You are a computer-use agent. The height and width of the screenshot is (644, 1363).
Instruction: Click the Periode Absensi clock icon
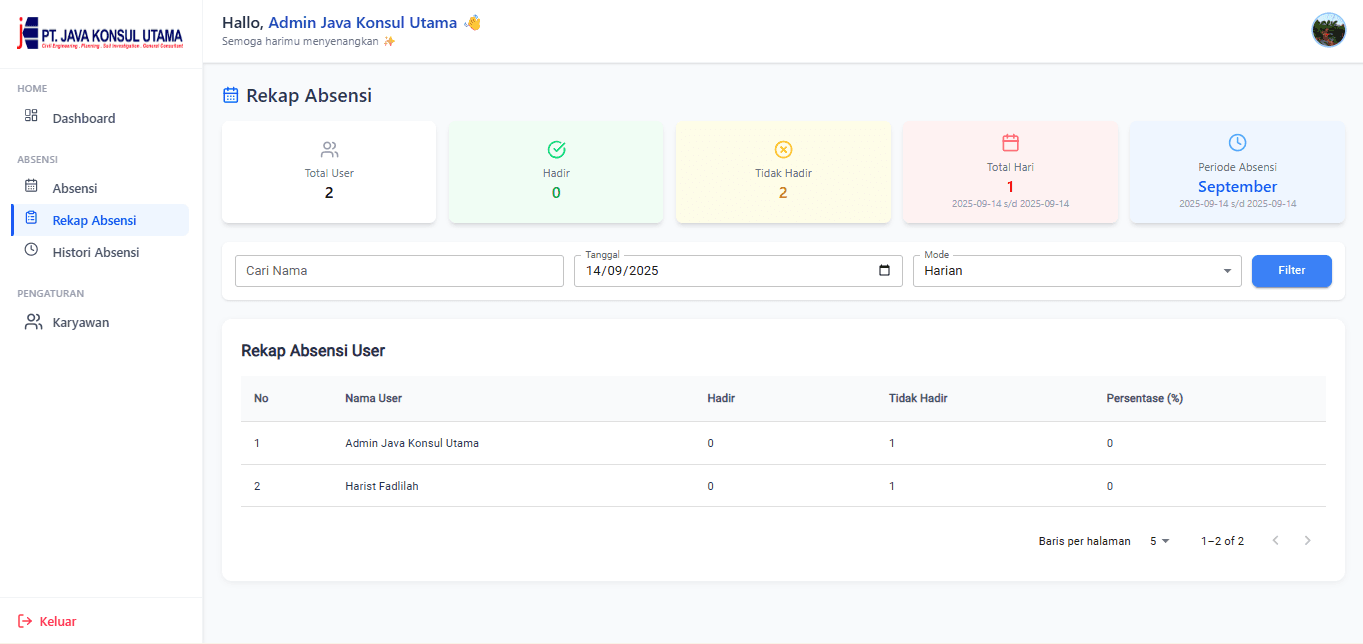point(1237,143)
